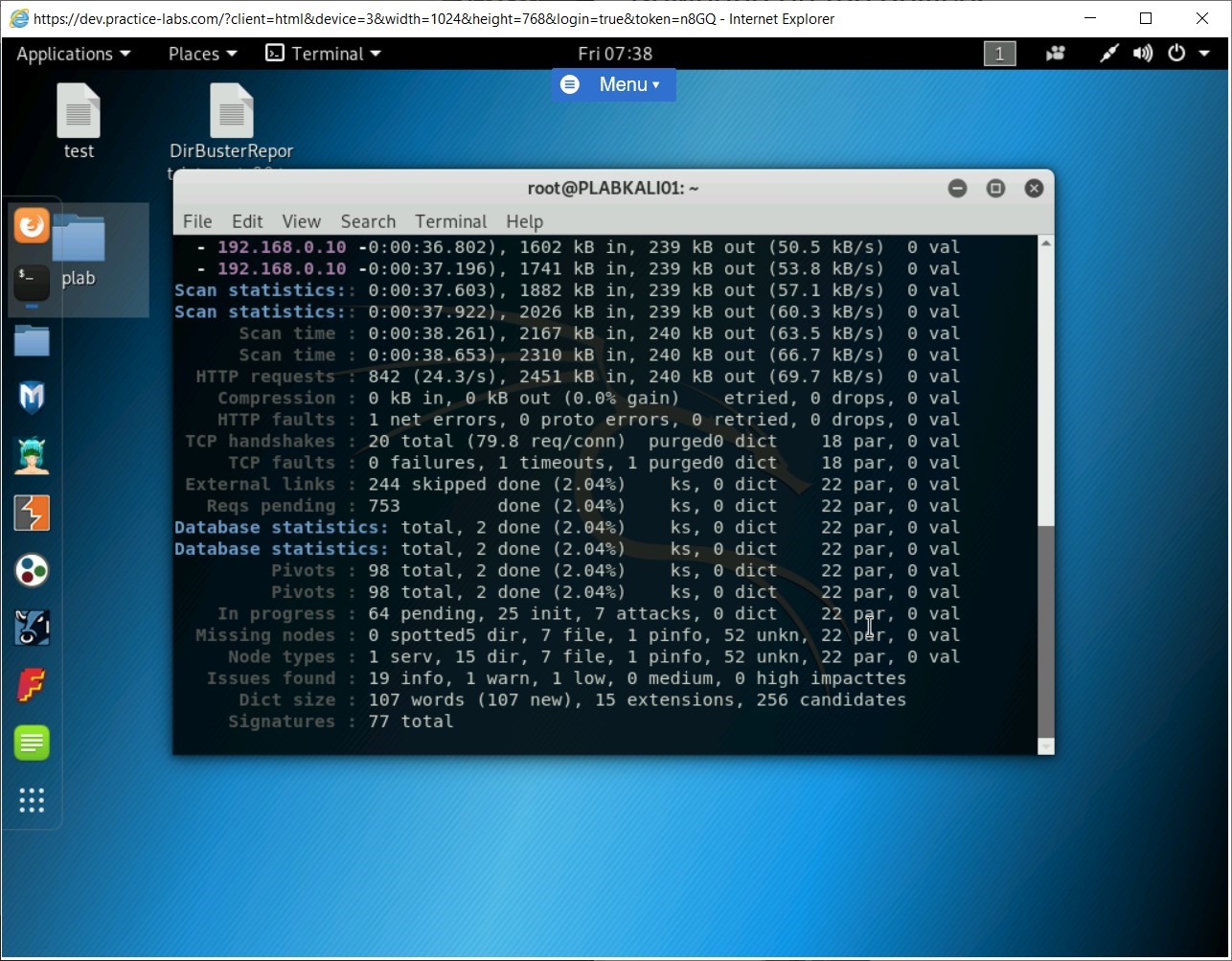Open the file manager from the dock
1232x961 pixels.
(32, 340)
